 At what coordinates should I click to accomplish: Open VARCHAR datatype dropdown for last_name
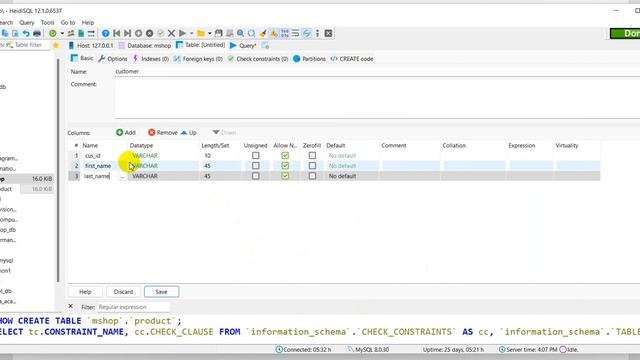click(x=145, y=176)
